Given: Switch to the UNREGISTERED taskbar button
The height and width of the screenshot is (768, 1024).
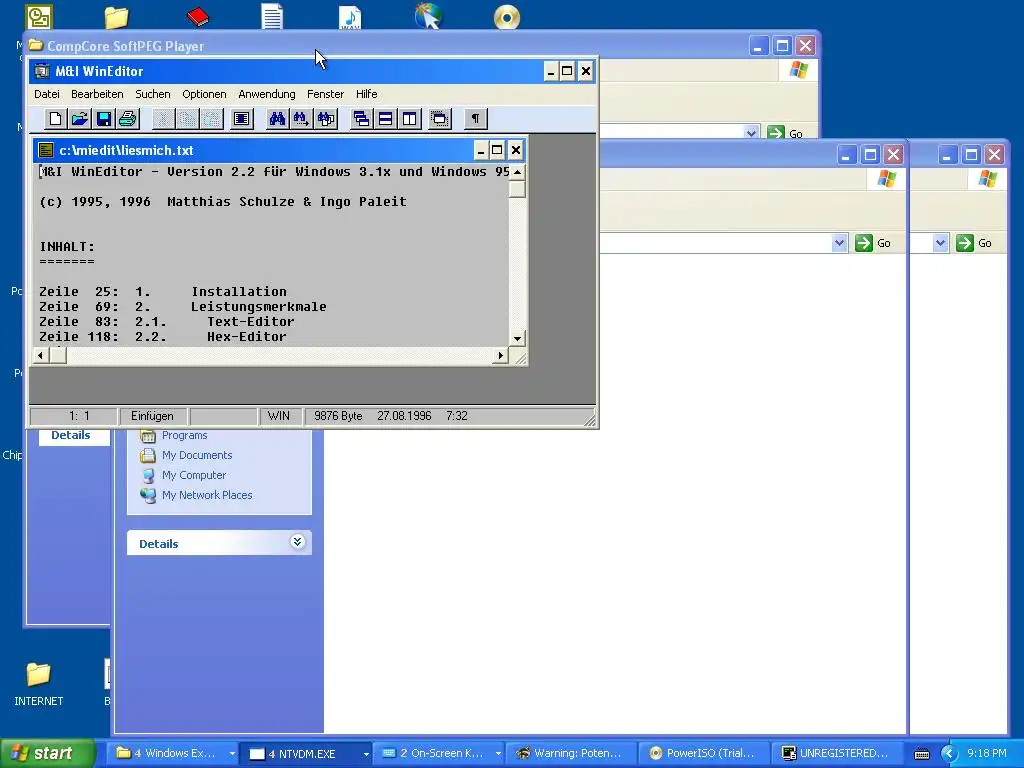Looking at the screenshot, I should [837, 753].
